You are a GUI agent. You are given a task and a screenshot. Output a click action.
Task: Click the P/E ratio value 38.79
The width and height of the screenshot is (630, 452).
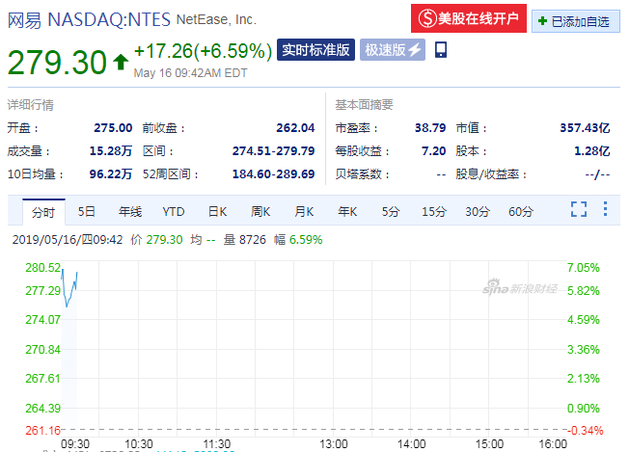pos(430,128)
